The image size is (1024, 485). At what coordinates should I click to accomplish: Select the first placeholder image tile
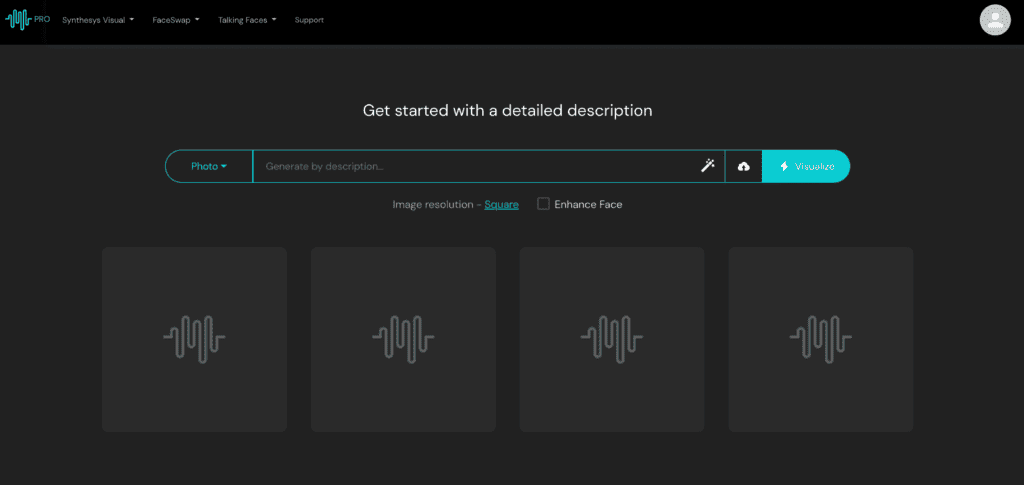(x=194, y=339)
